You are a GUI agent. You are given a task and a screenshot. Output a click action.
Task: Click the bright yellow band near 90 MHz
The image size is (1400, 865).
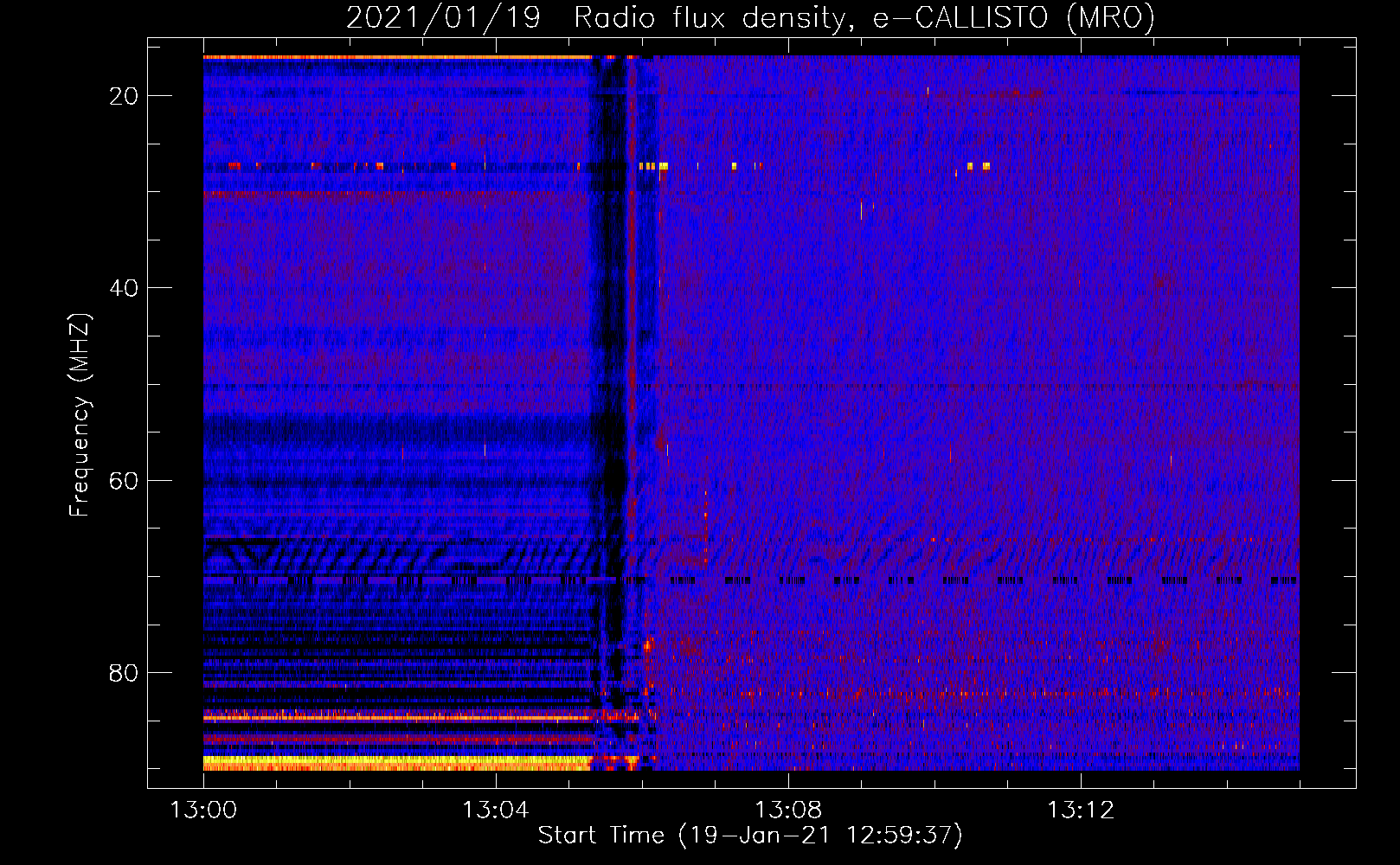398,762
